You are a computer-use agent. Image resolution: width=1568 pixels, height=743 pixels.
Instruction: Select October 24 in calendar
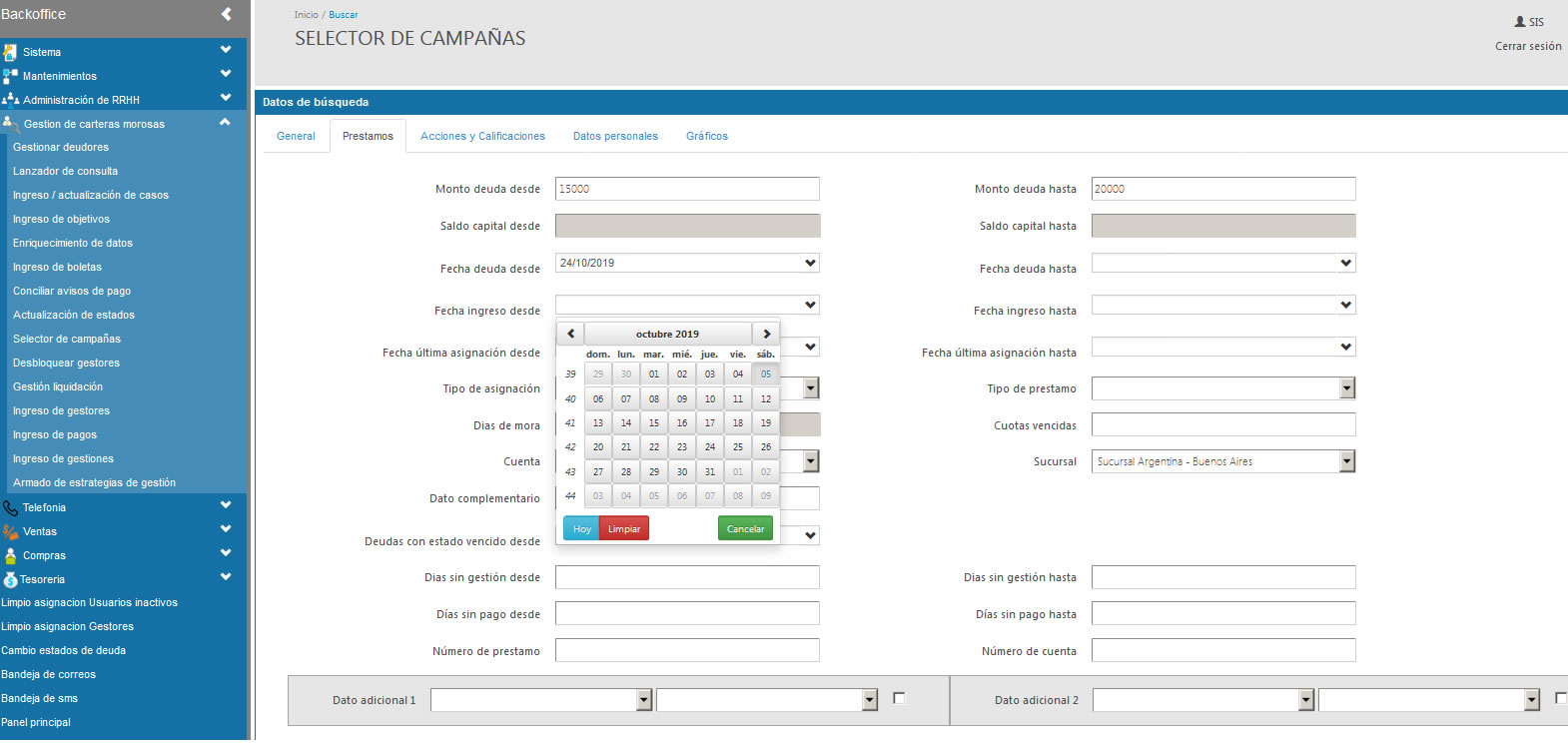coord(710,446)
